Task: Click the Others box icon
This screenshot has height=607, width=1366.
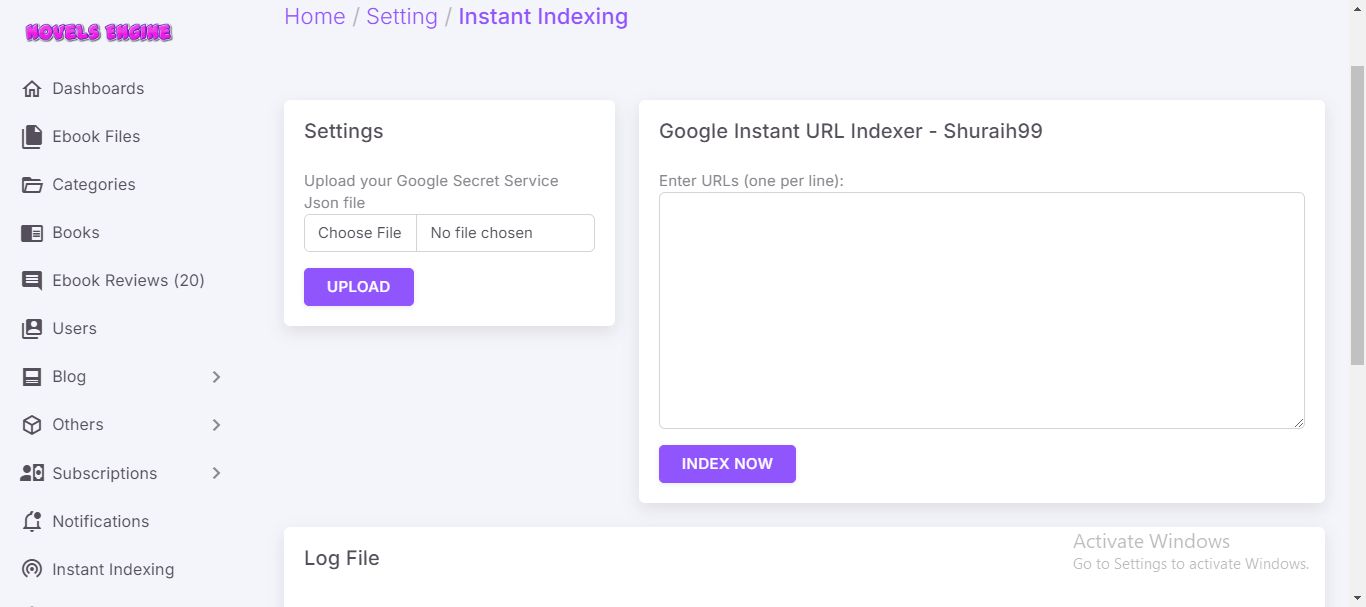Action: coord(32,425)
